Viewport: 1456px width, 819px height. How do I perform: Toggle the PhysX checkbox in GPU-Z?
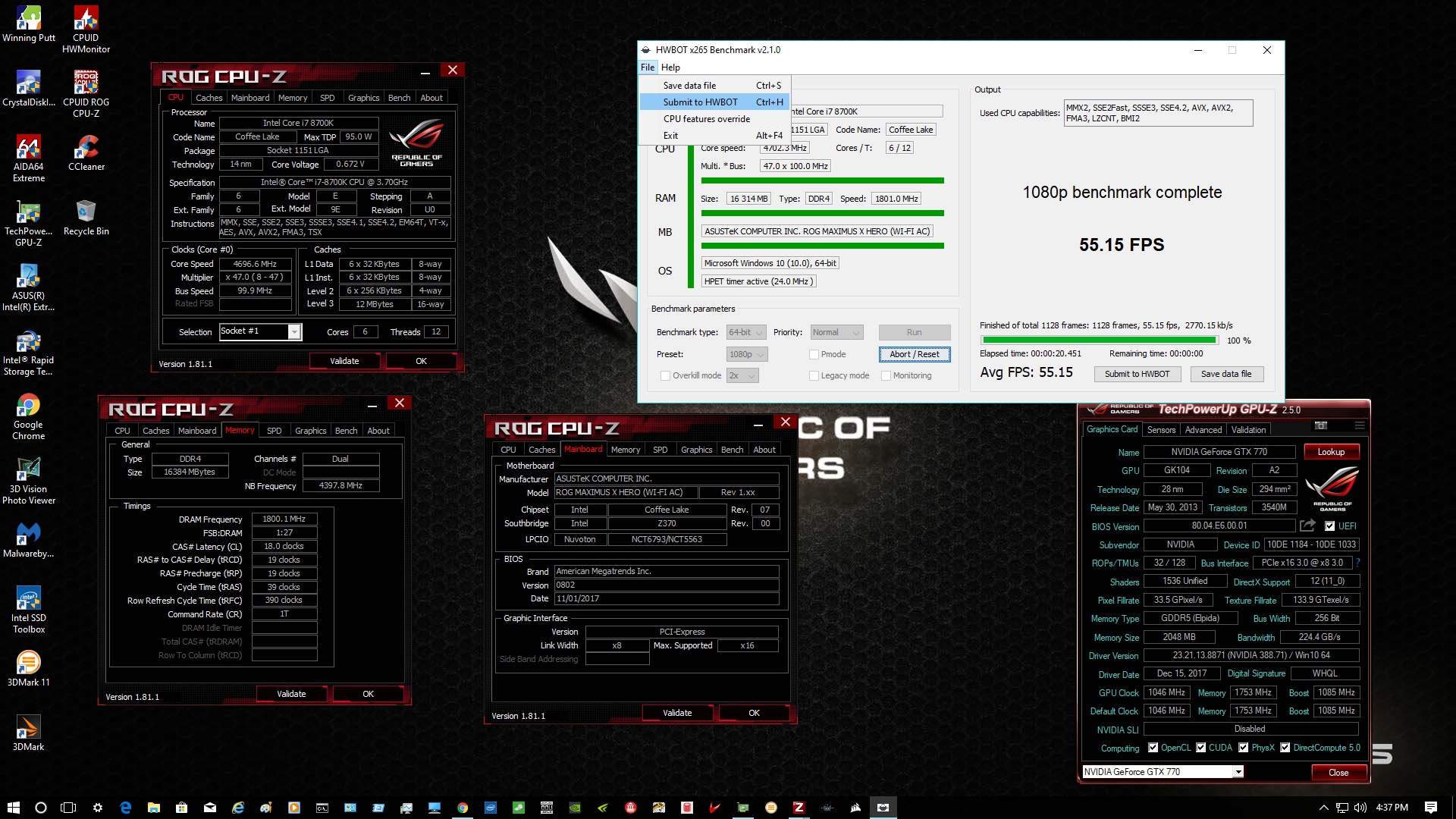1243,748
